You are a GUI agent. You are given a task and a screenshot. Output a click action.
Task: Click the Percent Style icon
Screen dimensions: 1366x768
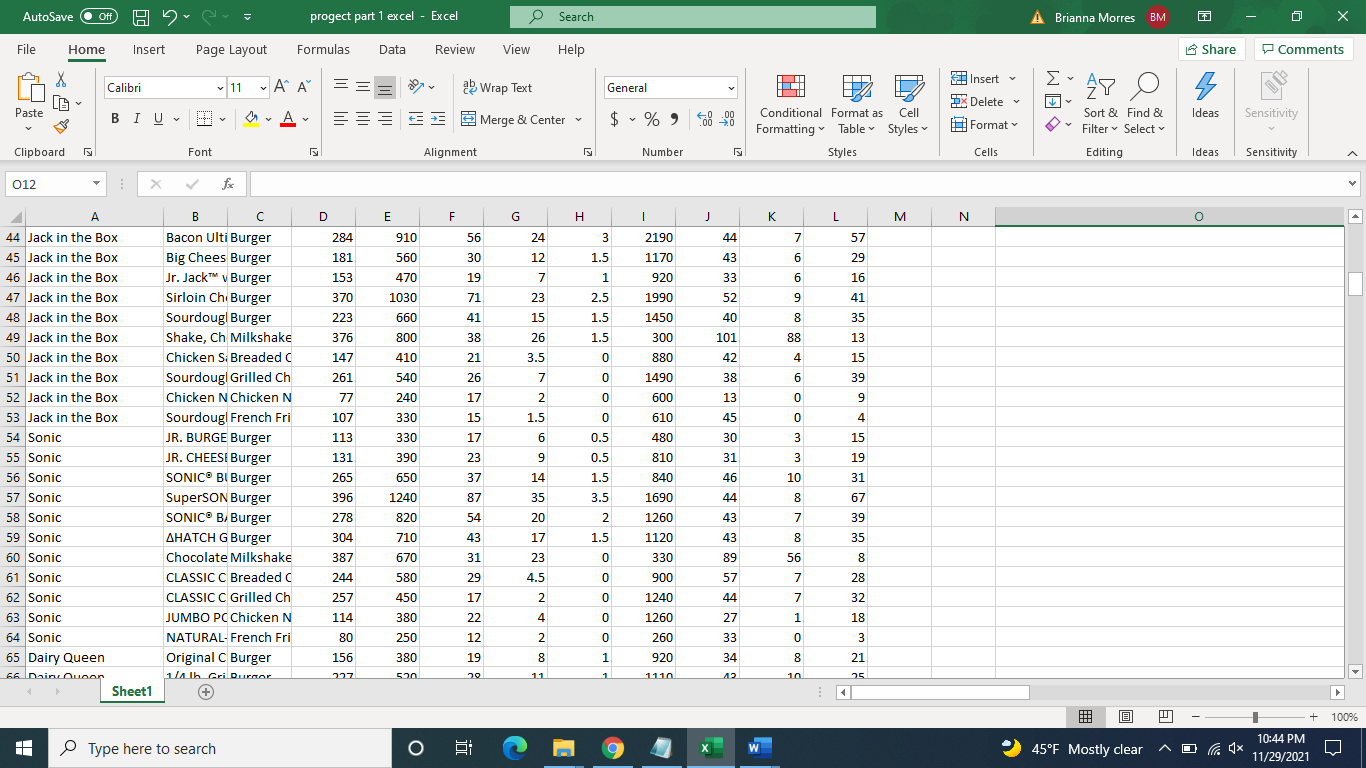tap(650, 118)
